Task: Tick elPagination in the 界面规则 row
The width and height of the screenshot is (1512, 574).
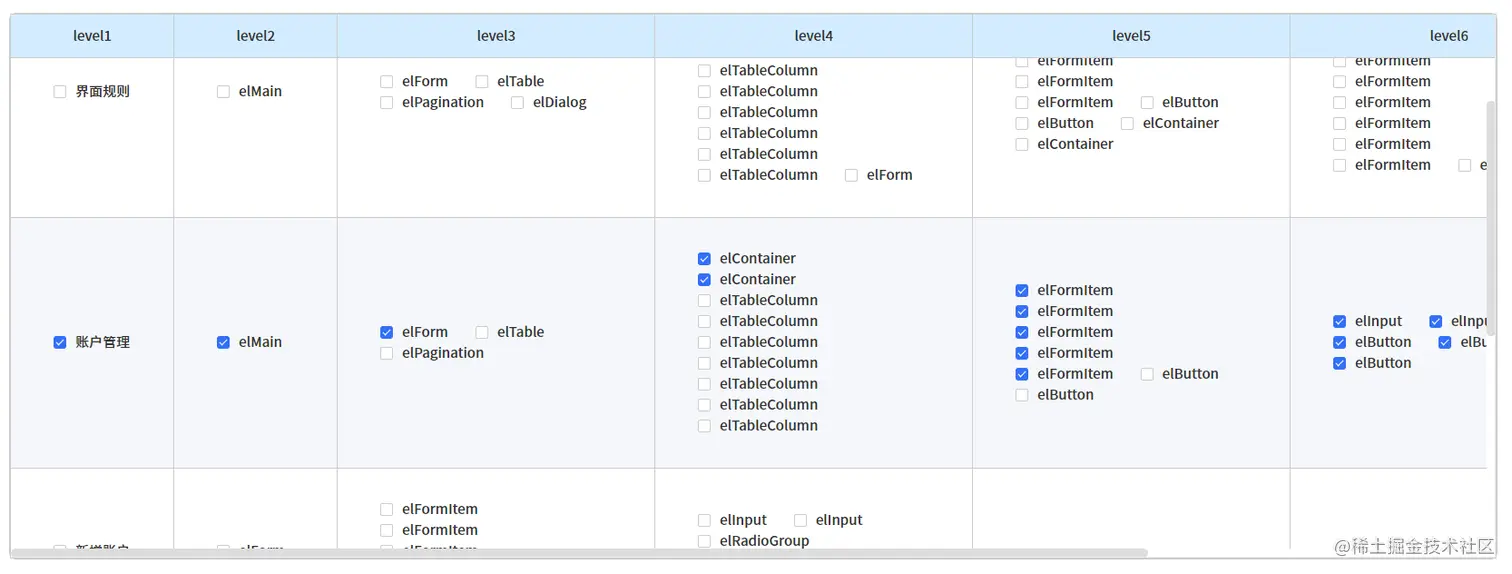Action: coord(387,103)
